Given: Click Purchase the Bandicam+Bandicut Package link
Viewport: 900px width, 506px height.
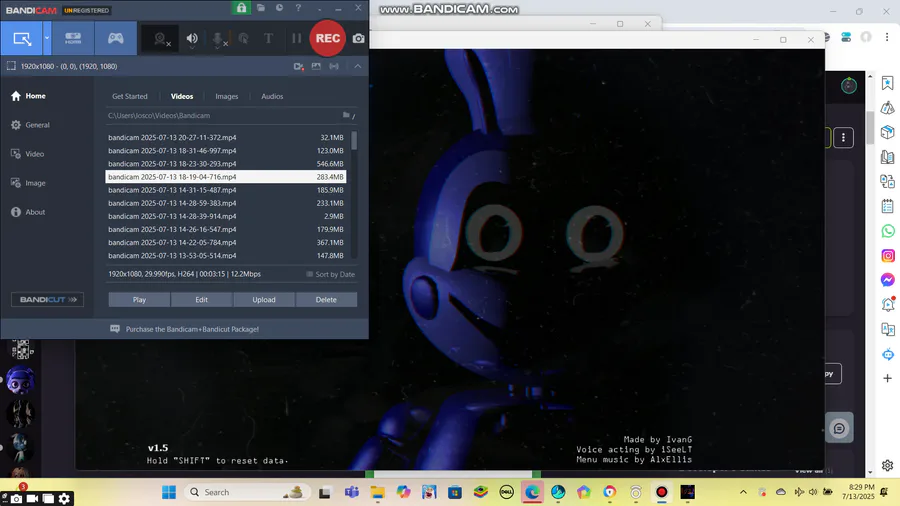Looking at the screenshot, I should pyautogui.click(x=192, y=329).
